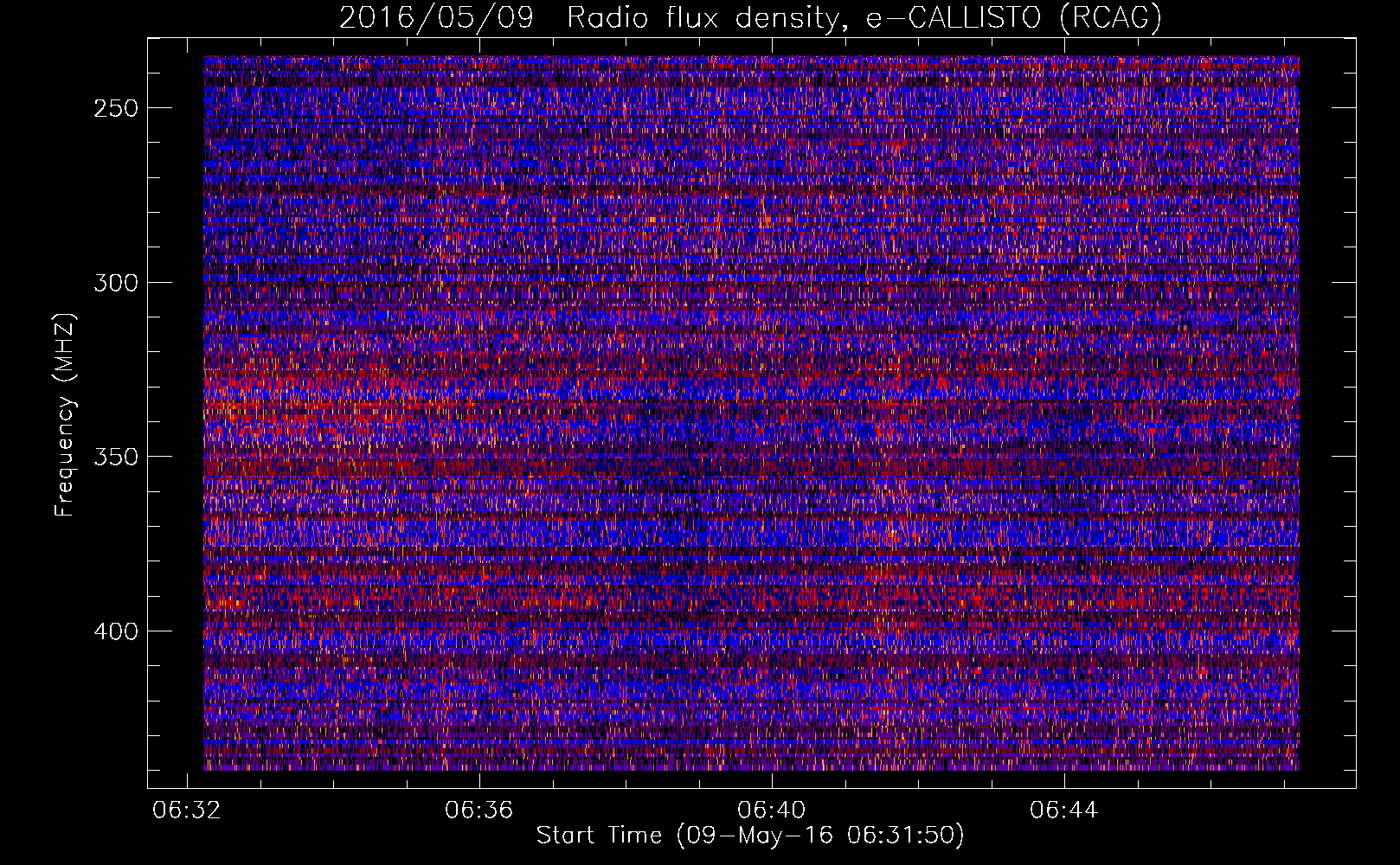Viewport: 1400px width, 865px height.
Task: Click the 06:36 time tick label
Action: pos(479,811)
